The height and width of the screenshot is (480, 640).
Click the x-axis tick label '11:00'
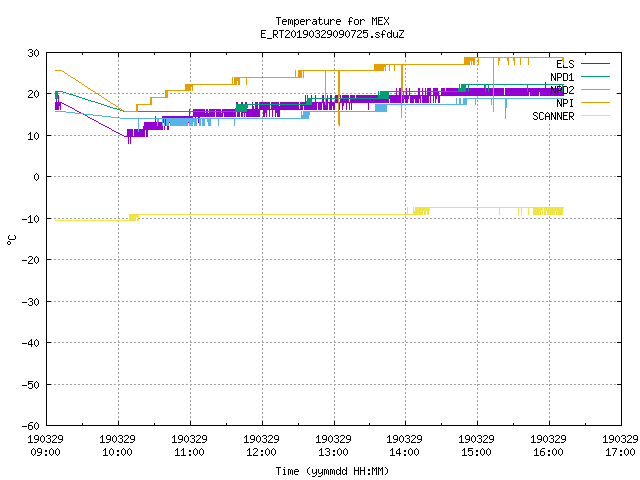point(189,452)
